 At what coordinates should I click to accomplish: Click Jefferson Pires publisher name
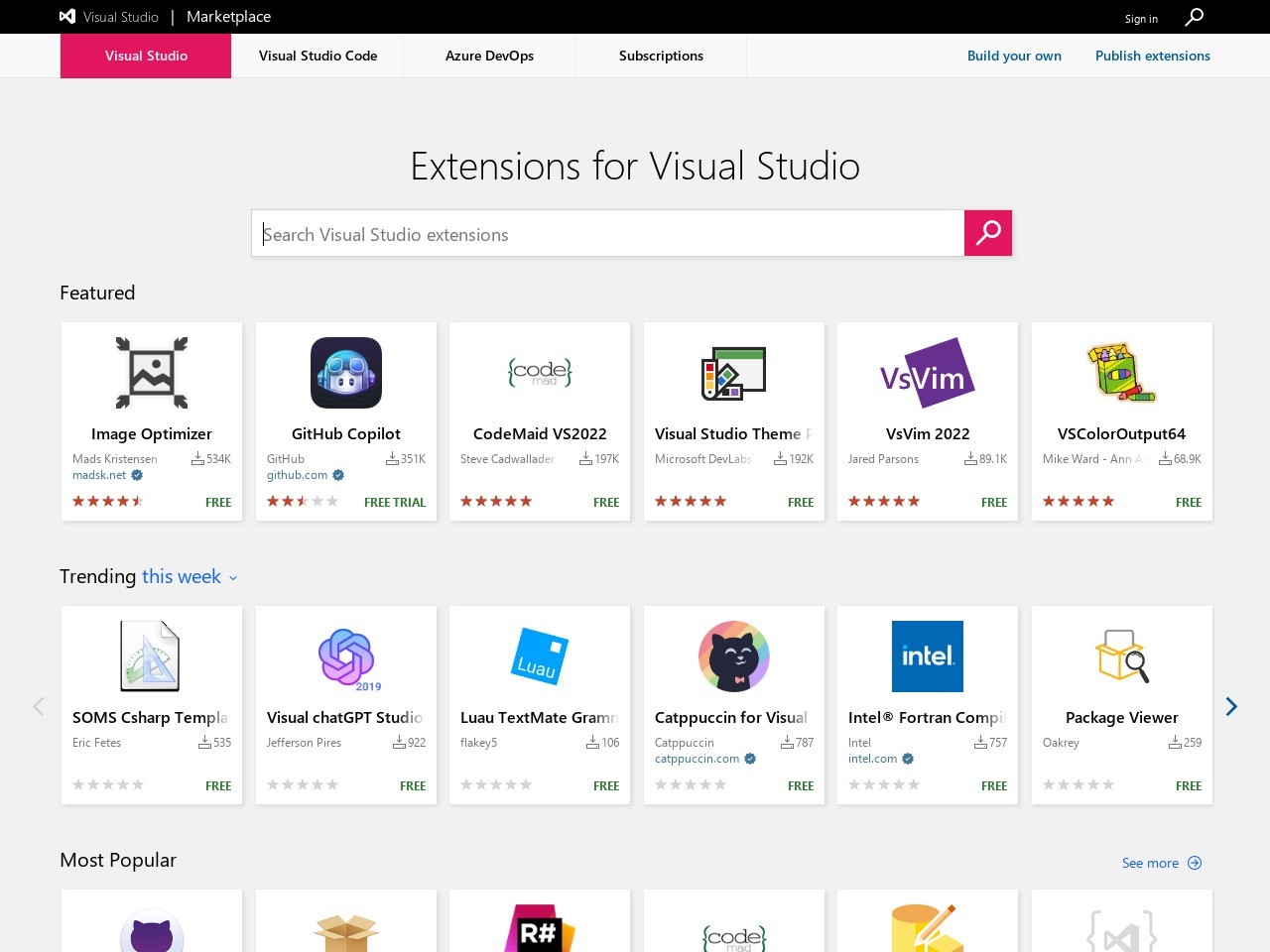coord(304,743)
